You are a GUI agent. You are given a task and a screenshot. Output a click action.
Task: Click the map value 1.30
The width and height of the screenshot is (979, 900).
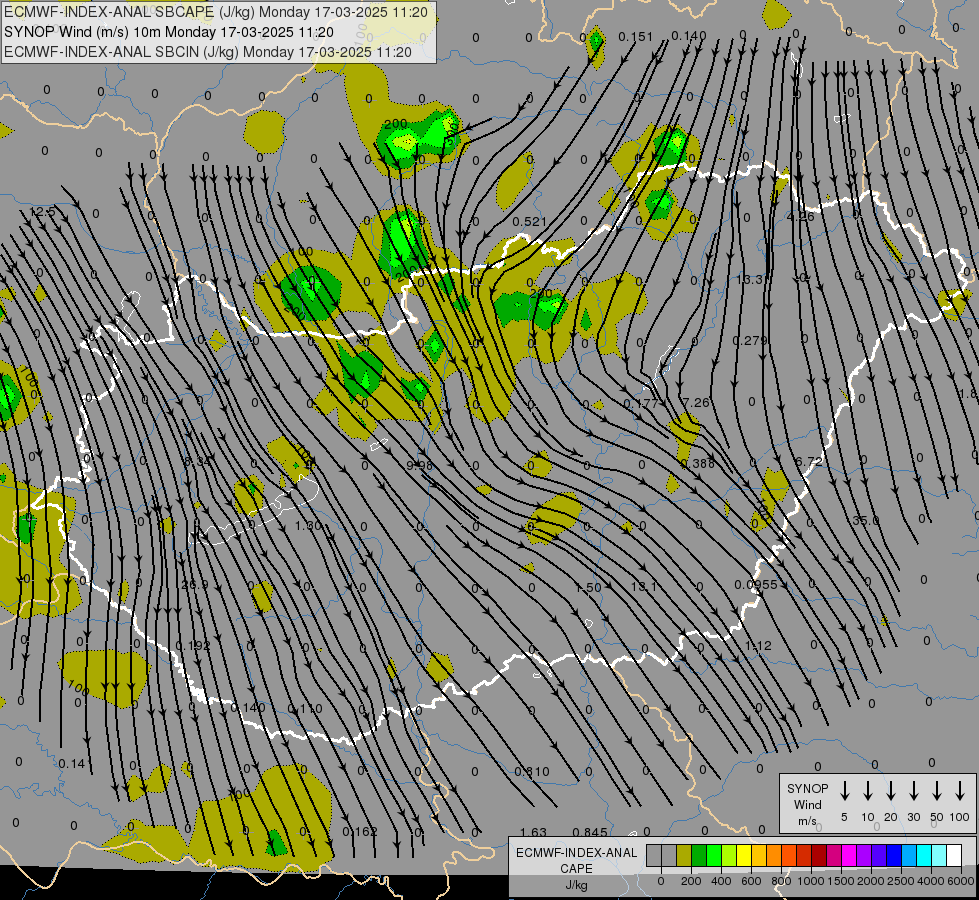(308, 526)
